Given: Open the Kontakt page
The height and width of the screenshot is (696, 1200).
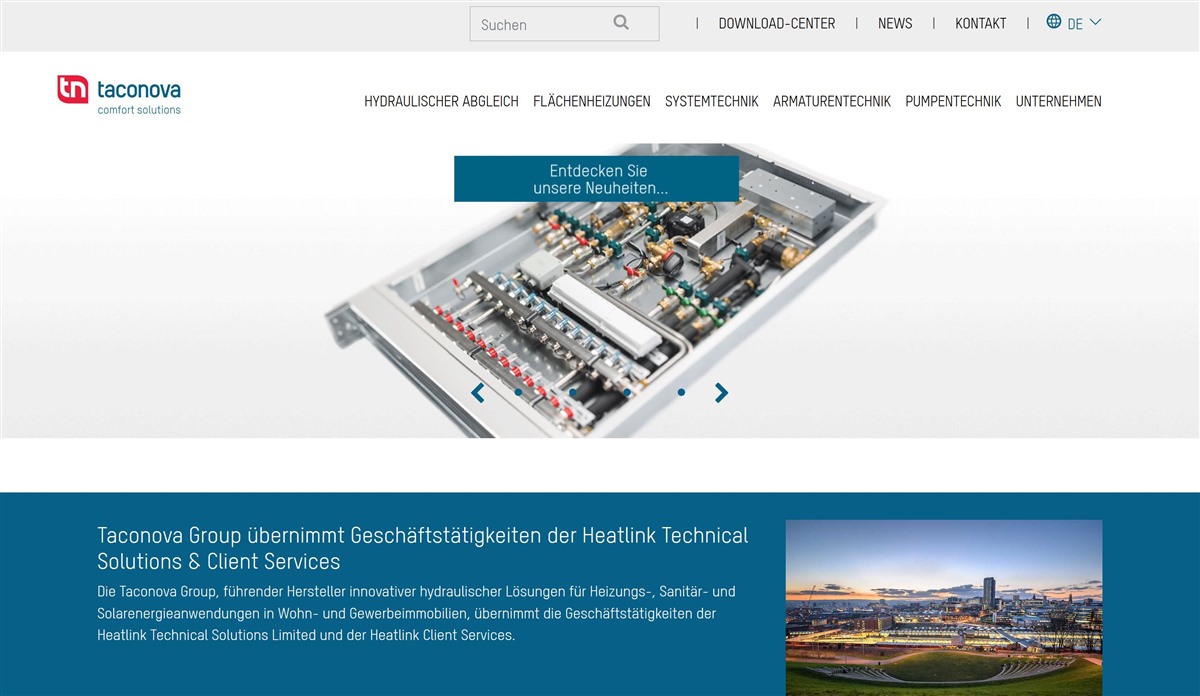Looking at the screenshot, I should pyautogui.click(x=981, y=23).
